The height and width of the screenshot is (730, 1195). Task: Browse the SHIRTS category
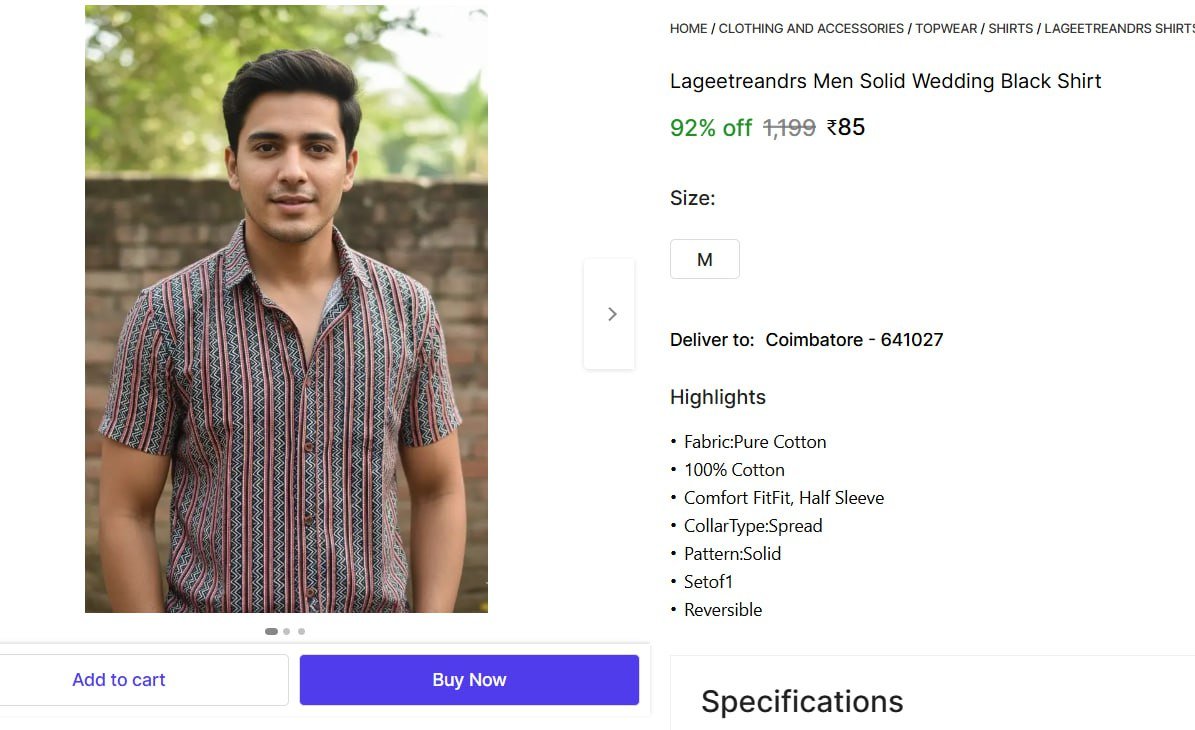(x=1010, y=28)
